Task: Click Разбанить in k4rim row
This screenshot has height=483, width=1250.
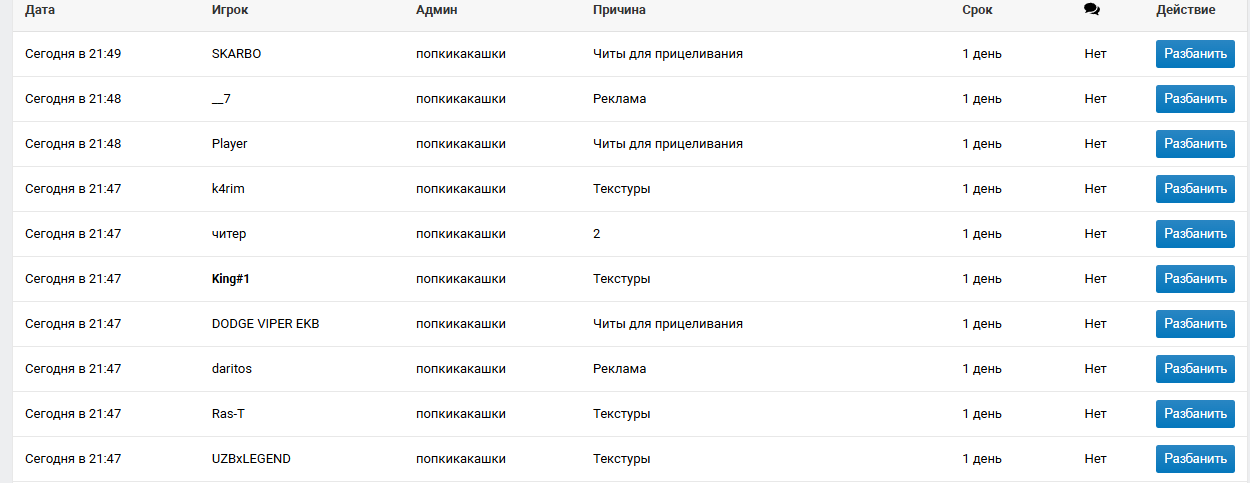Action: coord(1195,189)
